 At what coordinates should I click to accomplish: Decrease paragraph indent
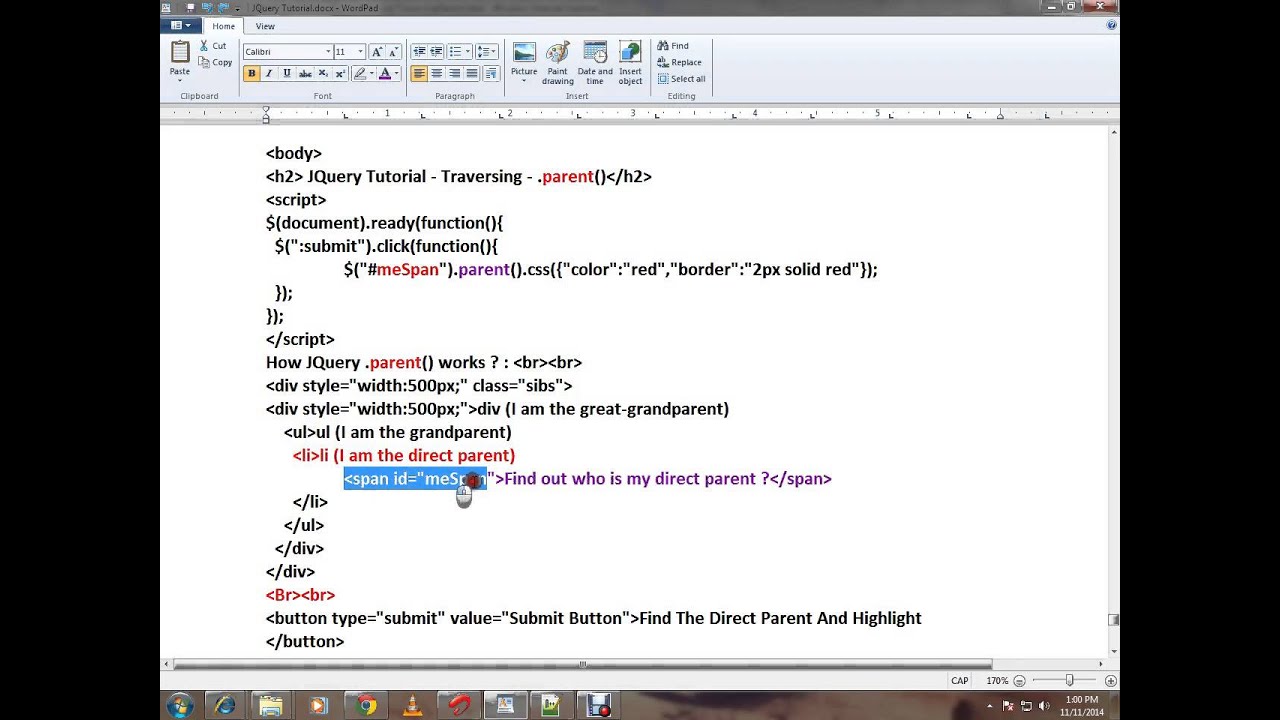[420, 52]
